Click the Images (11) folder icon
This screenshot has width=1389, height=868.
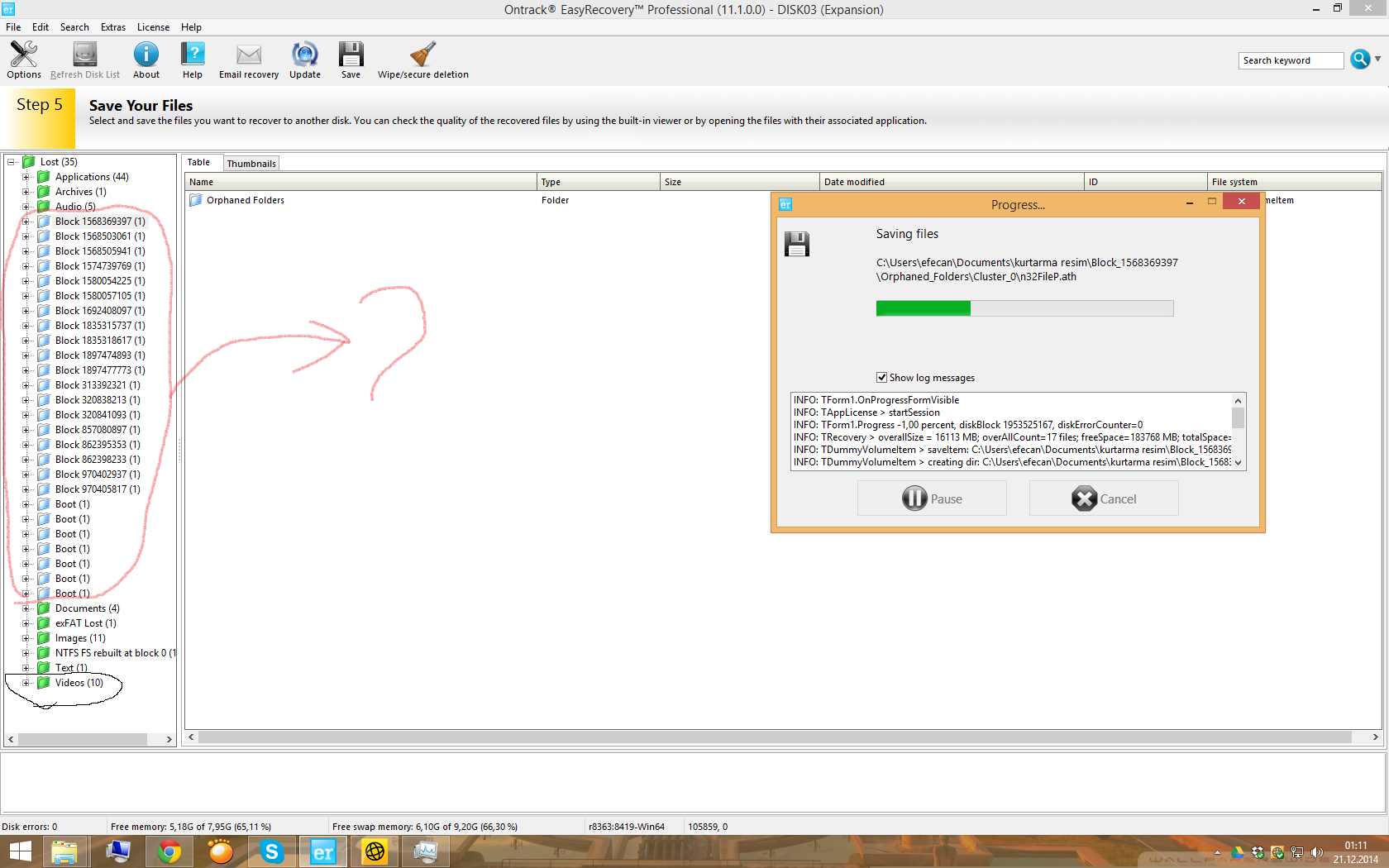point(44,638)
